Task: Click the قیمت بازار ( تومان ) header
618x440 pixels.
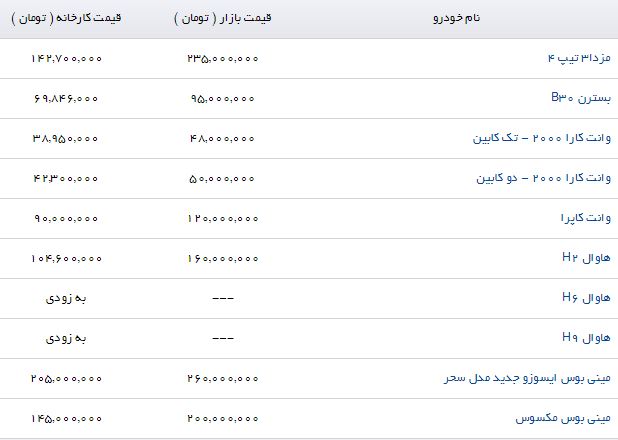Action: point(223,18)
